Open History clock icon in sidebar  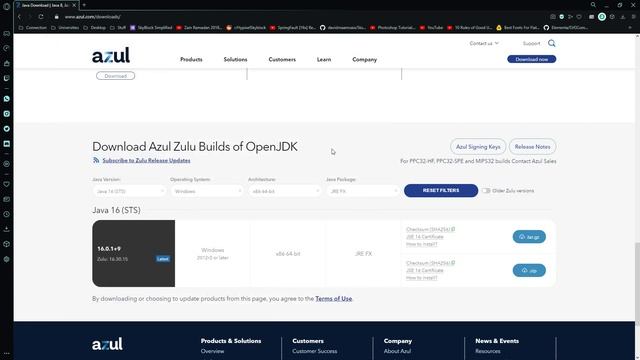tap(7, 214)
